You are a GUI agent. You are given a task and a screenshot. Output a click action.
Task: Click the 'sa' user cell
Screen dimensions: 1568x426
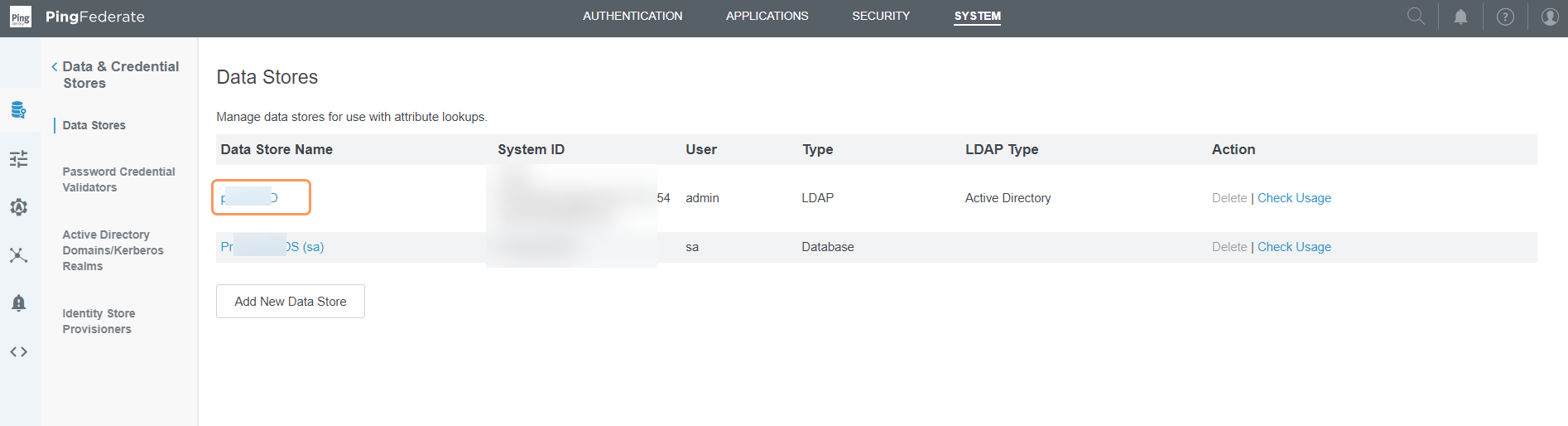coord(692,247)
